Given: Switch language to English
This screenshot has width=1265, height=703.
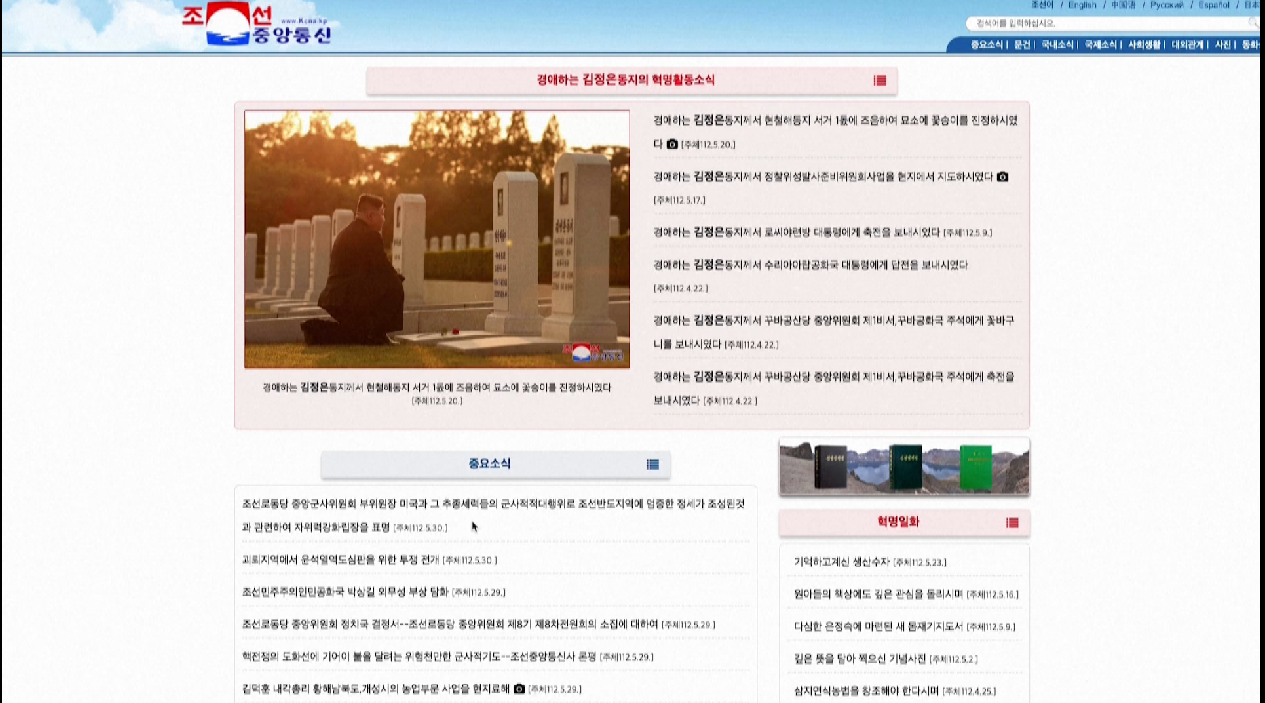Looking at the screenshot, I should click(x=1082, y=5).
